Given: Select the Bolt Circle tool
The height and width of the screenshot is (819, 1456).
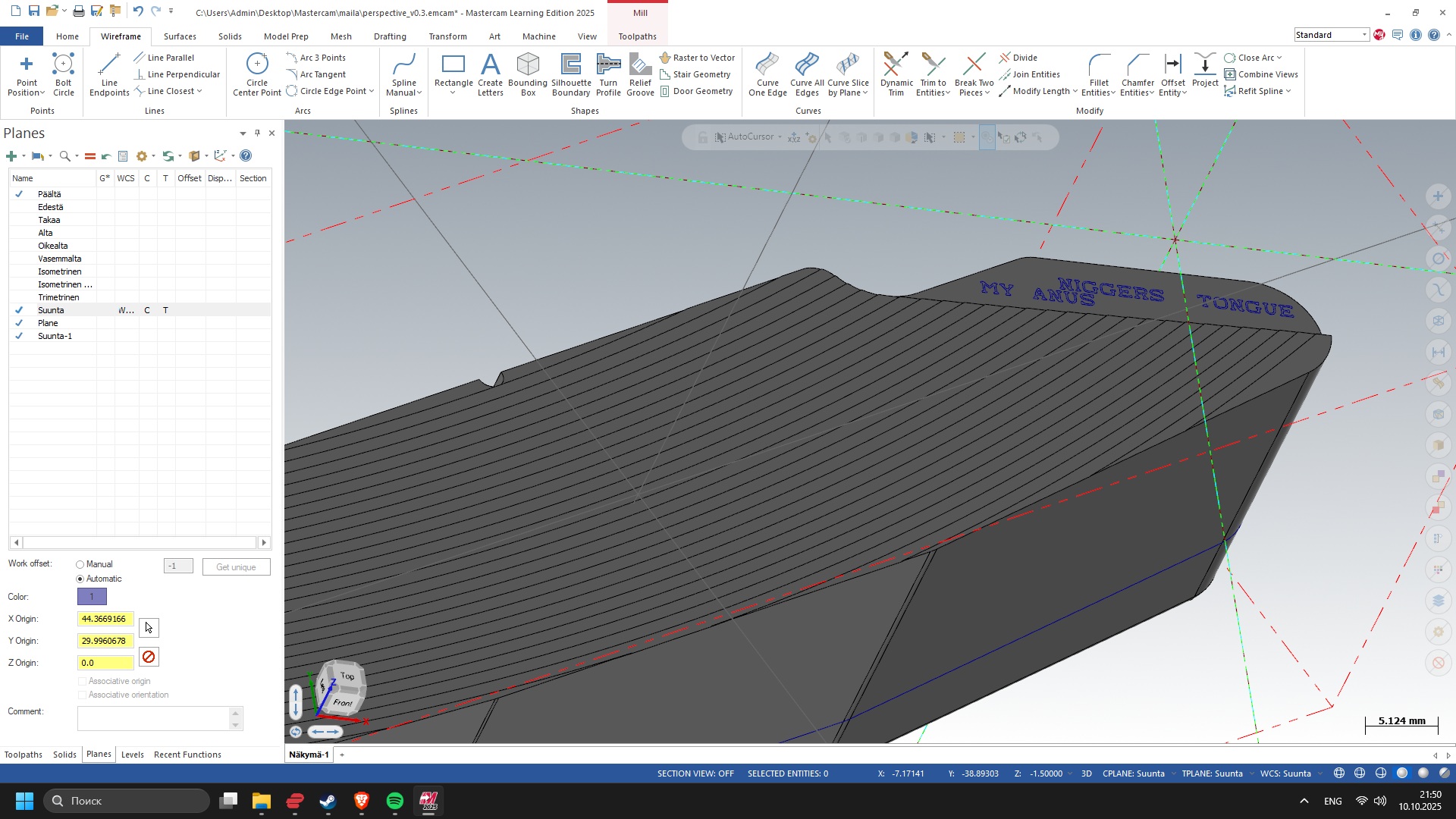Looking at the screenshot, I should [x=63, y=74].
